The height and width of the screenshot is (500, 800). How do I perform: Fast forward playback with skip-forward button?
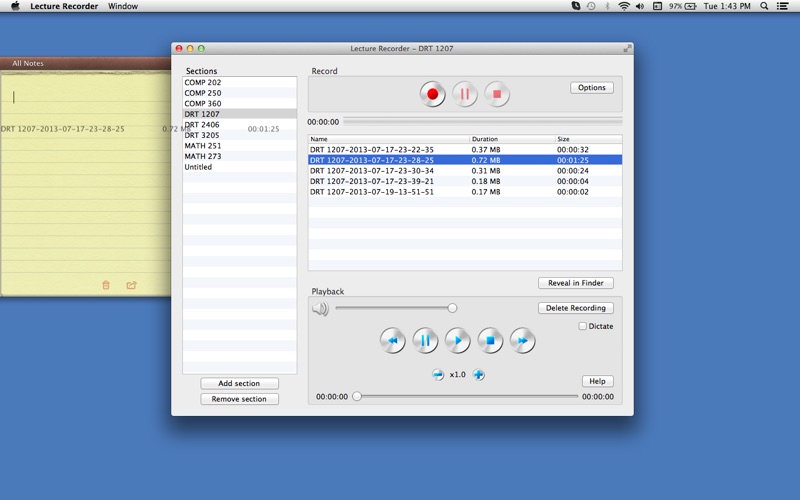522,341
